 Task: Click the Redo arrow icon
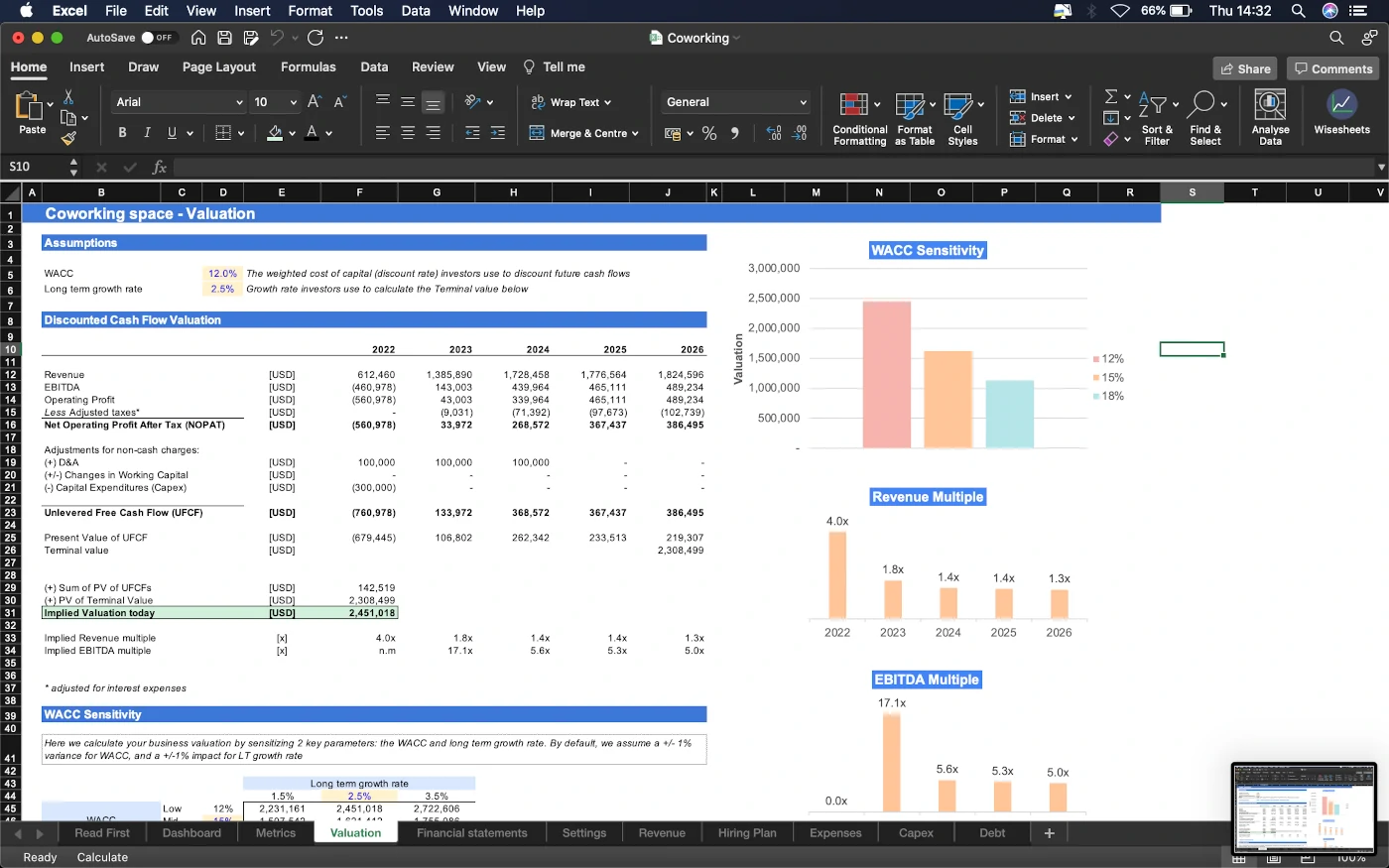tap(316, 38)
